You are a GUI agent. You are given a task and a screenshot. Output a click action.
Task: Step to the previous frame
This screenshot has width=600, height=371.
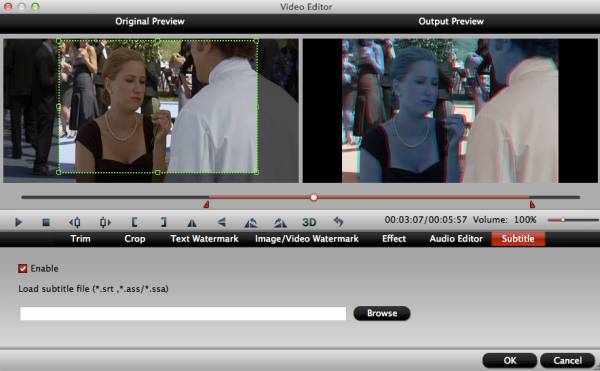pos(75,222)
